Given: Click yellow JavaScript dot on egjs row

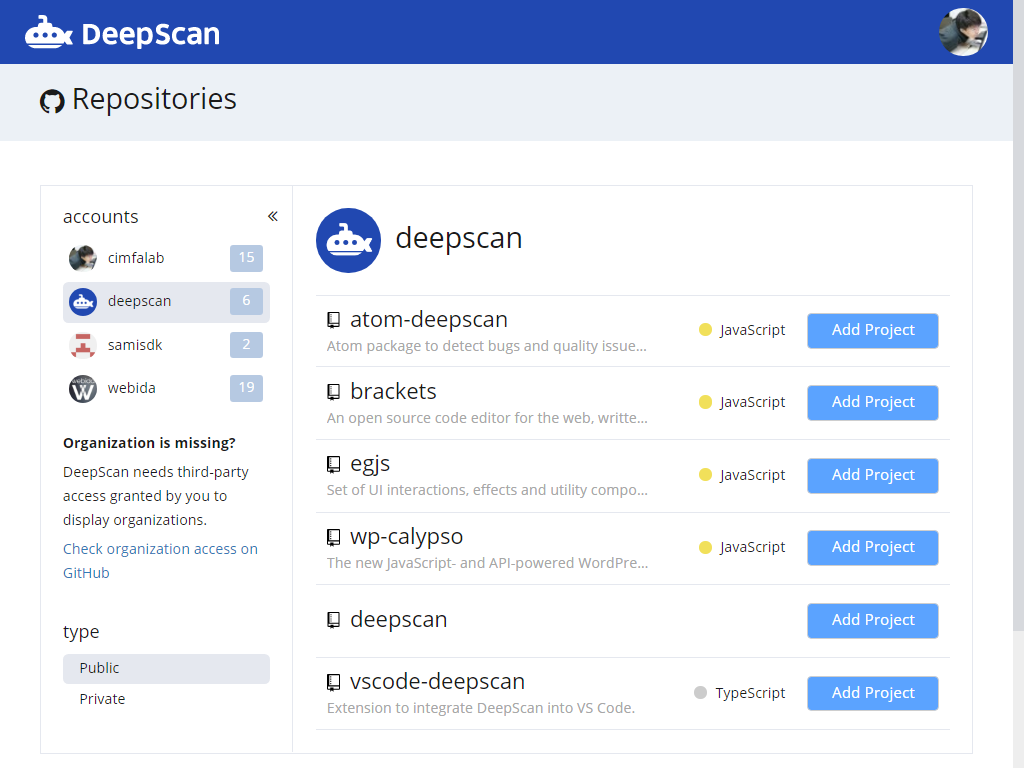Looking at the screenshot, I should coord(705,475).
